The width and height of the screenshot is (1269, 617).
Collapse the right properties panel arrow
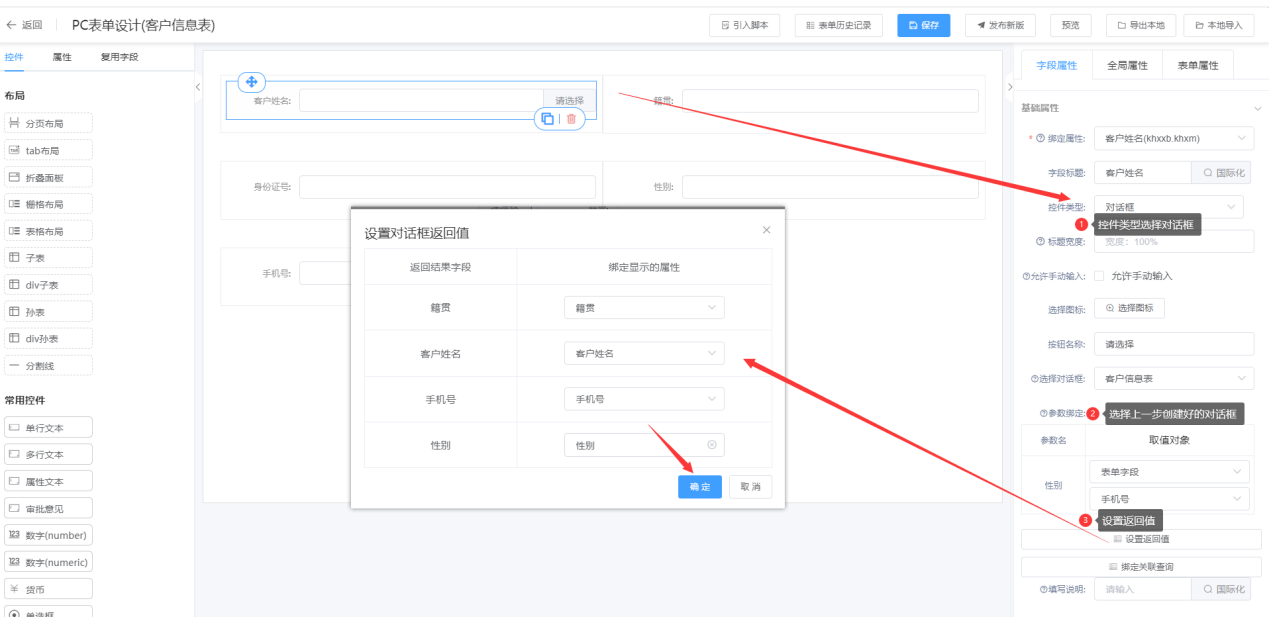click(1008, 87)
